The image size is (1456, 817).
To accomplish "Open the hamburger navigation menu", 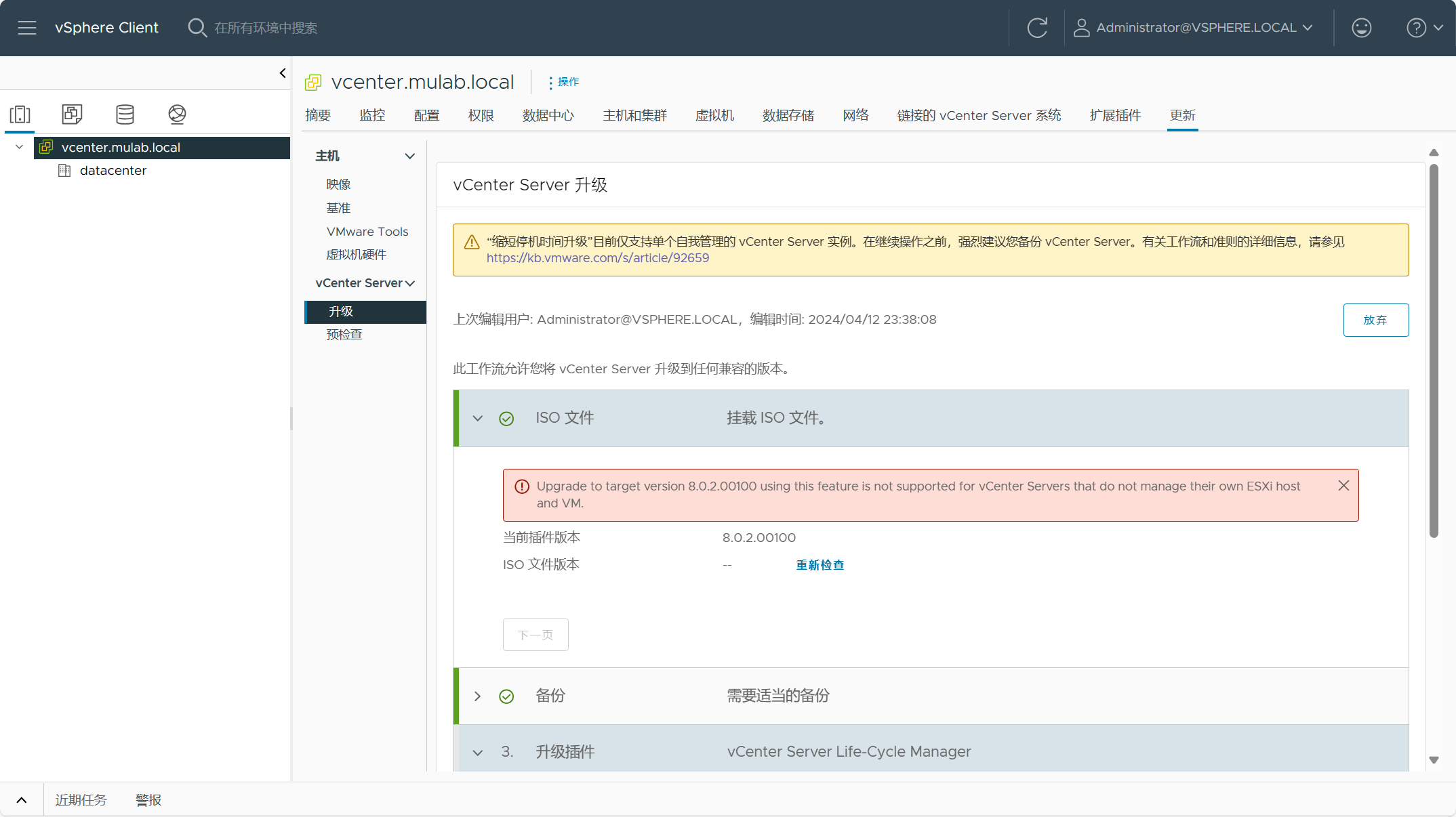I will tap(27, 28).
